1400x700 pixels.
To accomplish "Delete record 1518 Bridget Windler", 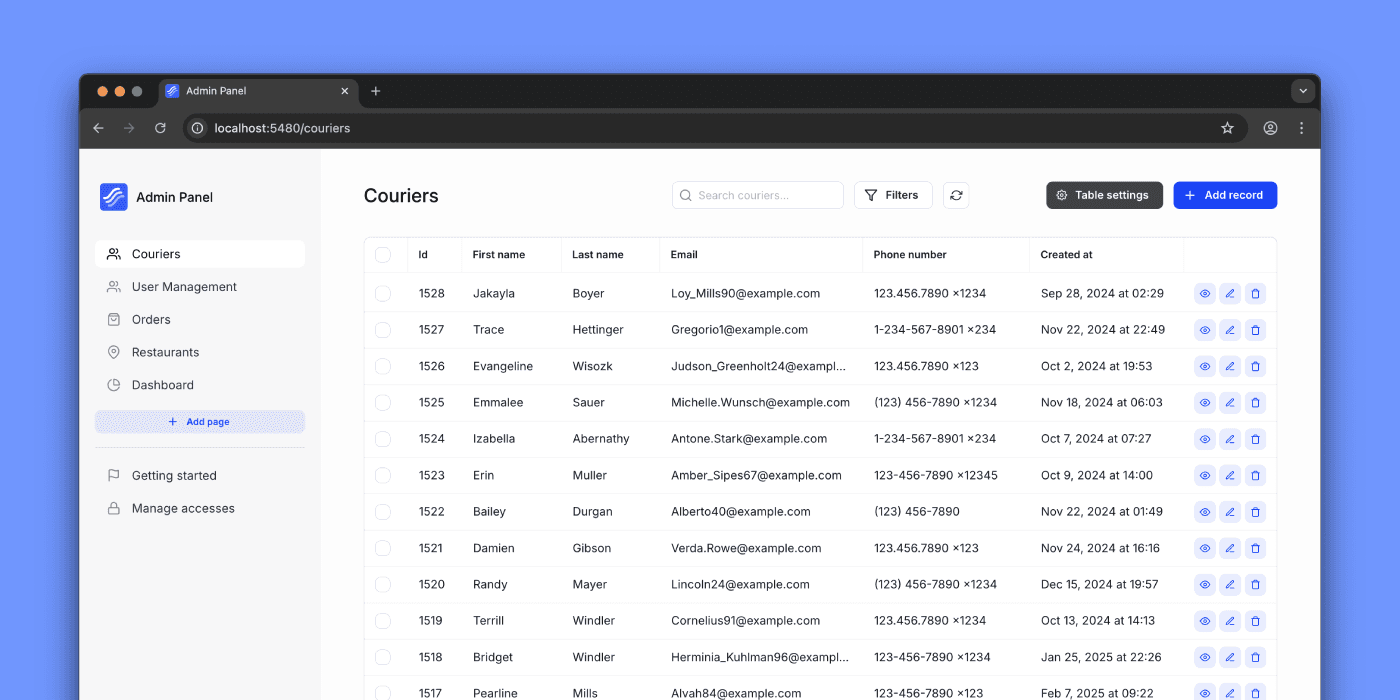I will point(1255,657).
